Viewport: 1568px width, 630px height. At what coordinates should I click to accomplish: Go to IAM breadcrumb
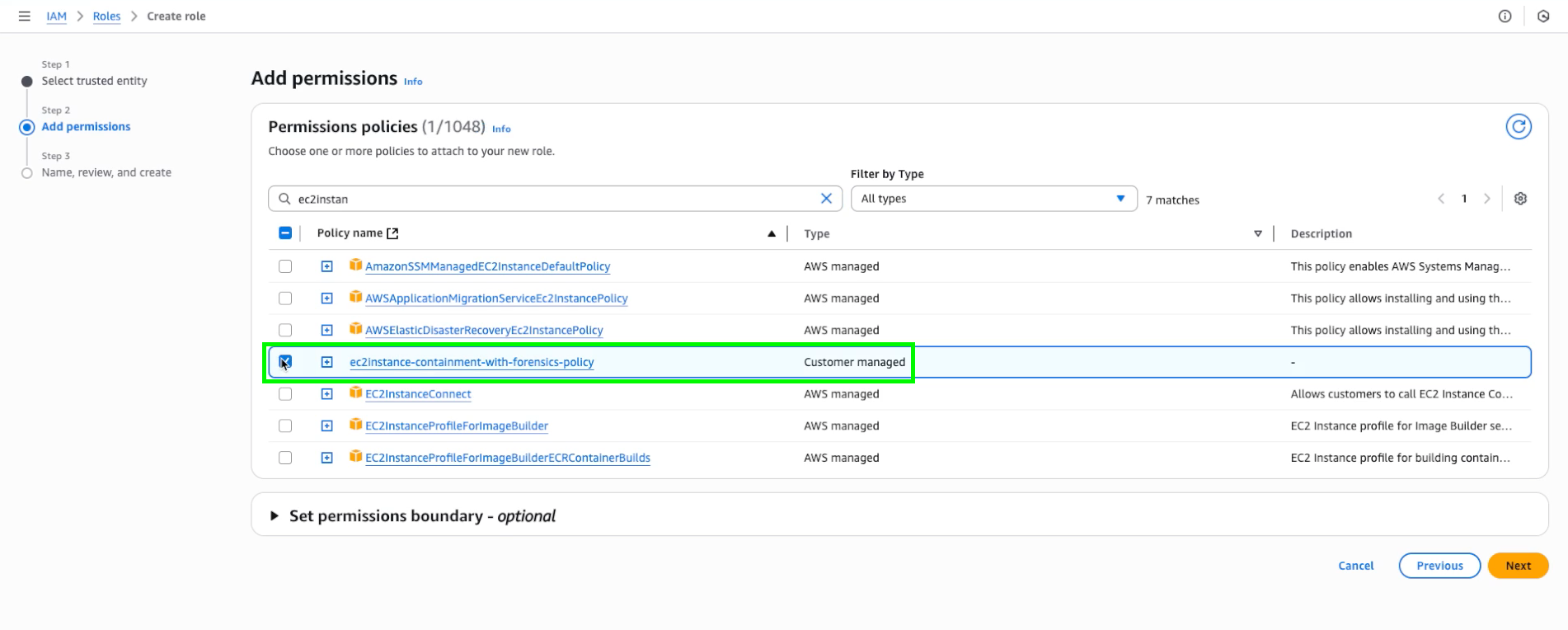tap(56, 16)
